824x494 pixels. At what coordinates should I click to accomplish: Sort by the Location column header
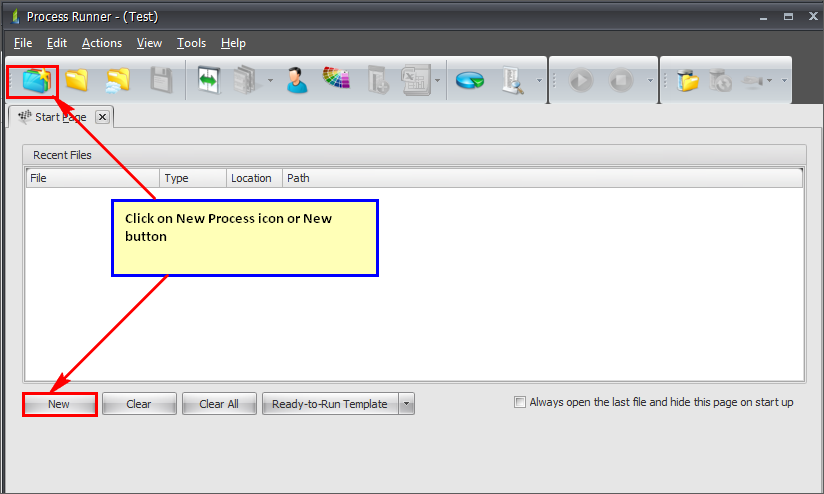tap(254, 178)
